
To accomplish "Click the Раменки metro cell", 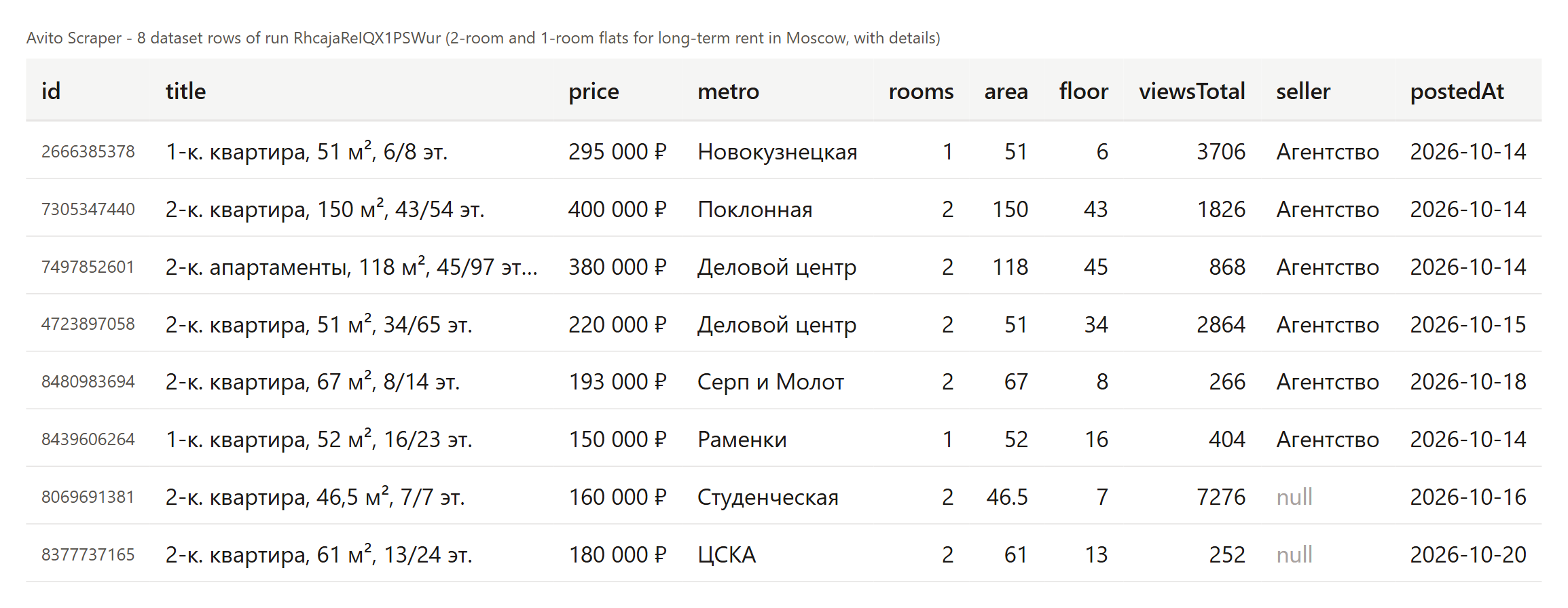I will click(x=742, y=440).
